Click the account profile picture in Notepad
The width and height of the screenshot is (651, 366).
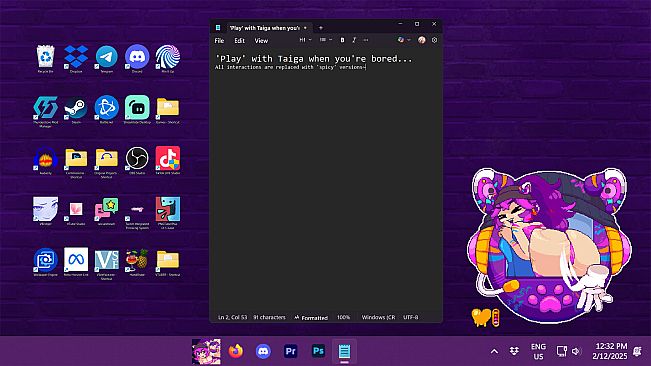point(422,40)
